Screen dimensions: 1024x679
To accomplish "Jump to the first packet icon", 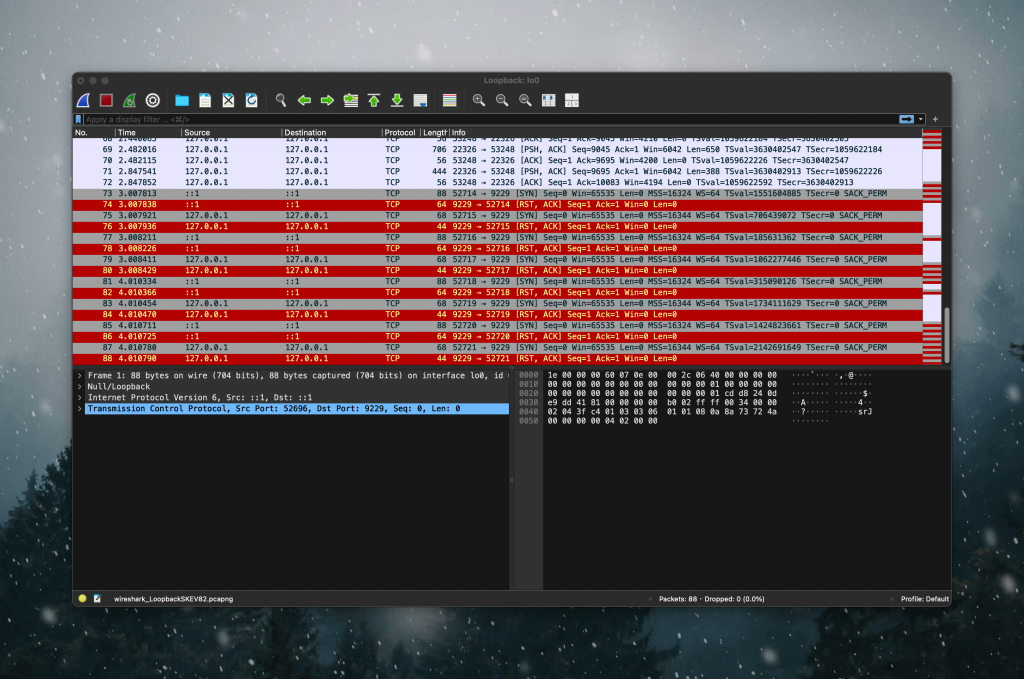I will (x=374, y=100).
